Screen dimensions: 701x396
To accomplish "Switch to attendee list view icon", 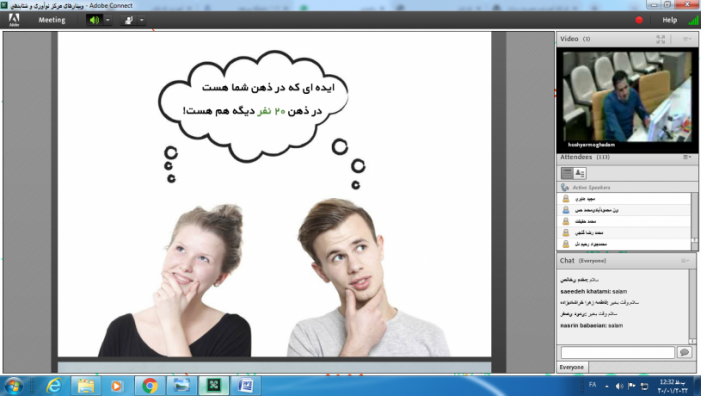I will (567, 173).
